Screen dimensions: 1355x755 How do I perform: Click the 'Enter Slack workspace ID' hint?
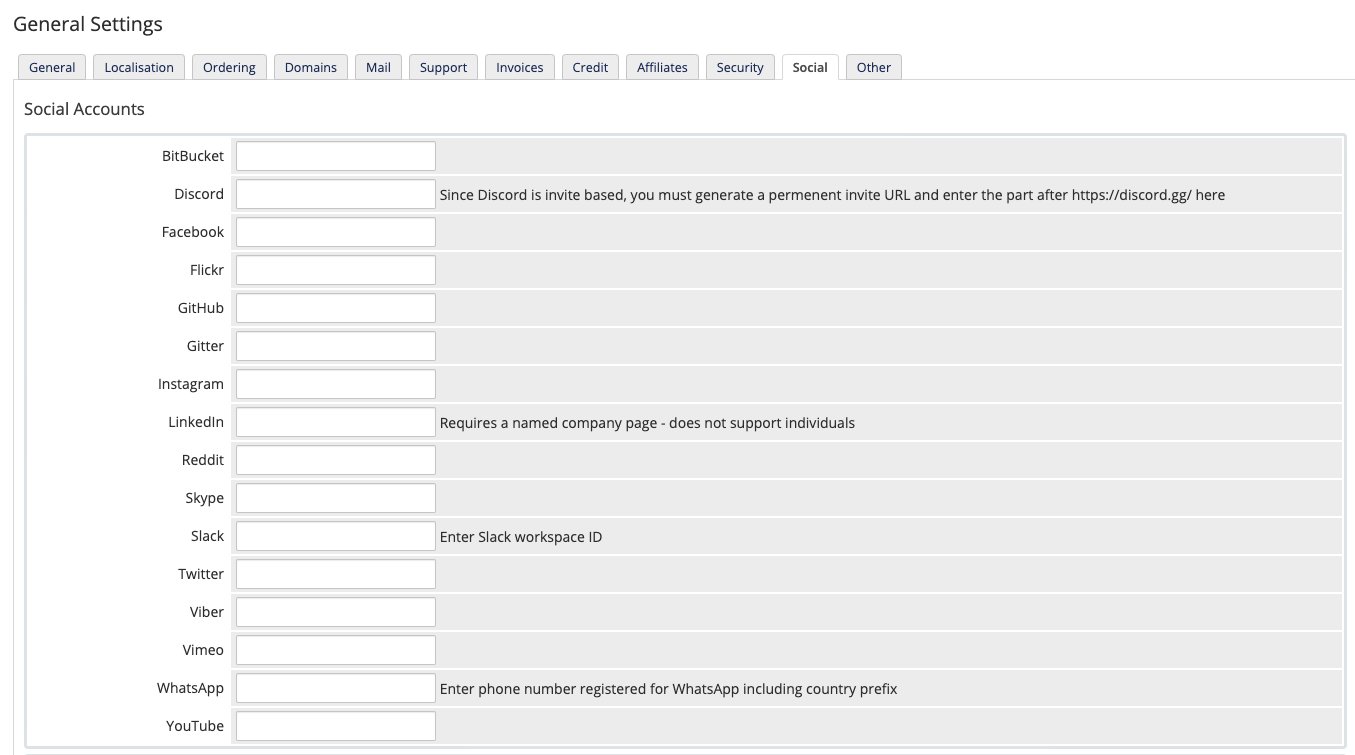521,537
